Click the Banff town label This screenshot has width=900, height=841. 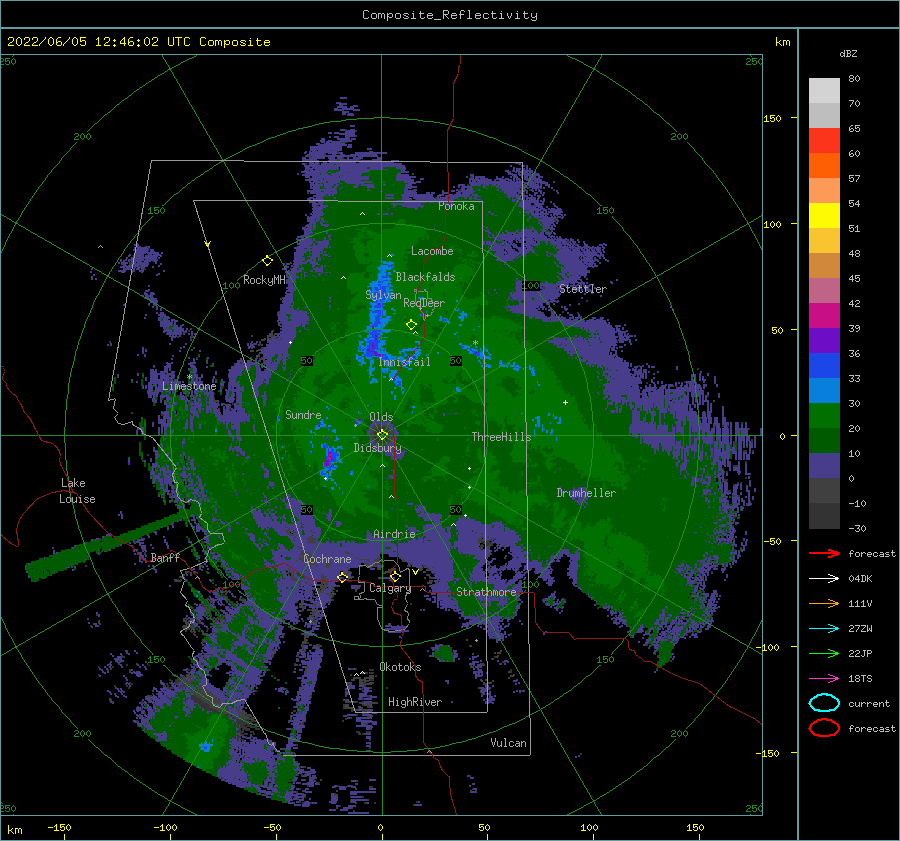[x=165, y=557]
